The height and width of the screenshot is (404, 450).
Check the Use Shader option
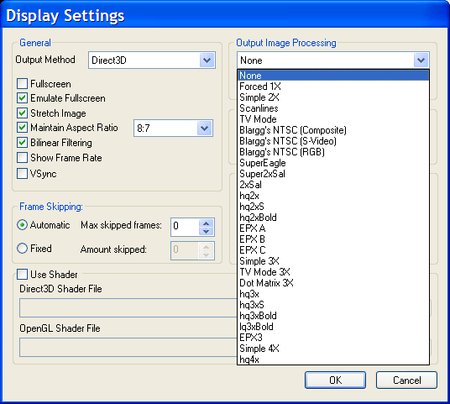coord(22,274)
